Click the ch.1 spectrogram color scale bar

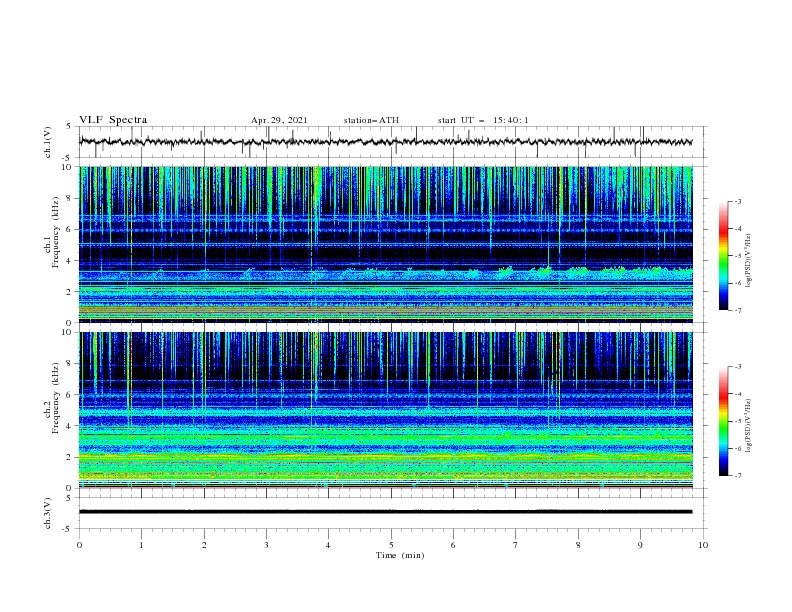[x=723, y=256]
